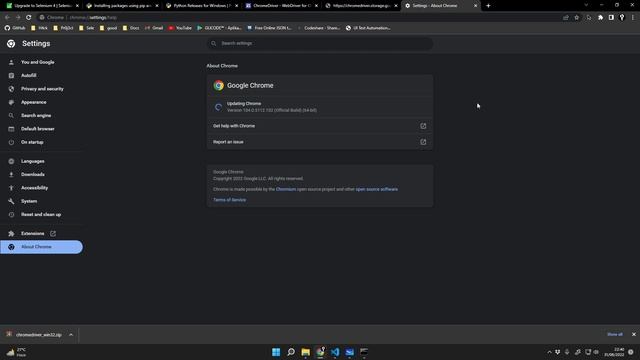Go forward in browser history
The height and width of the screenshot is (360, 640).
point(18,18)
